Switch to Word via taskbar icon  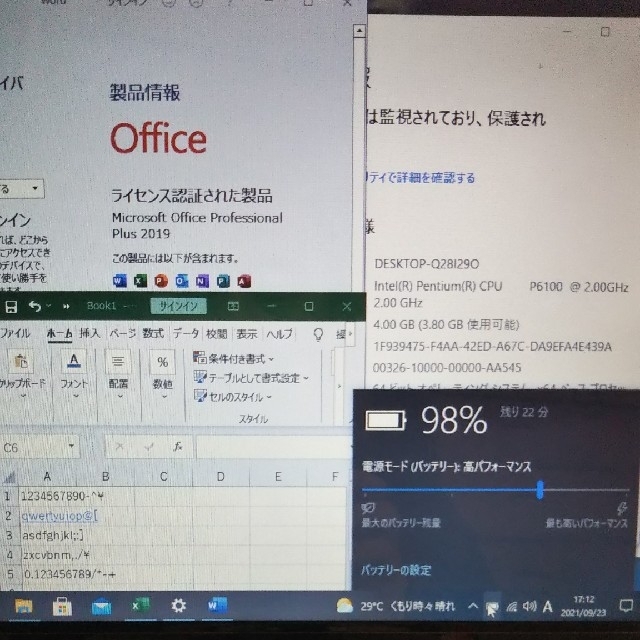pos(217,606)
